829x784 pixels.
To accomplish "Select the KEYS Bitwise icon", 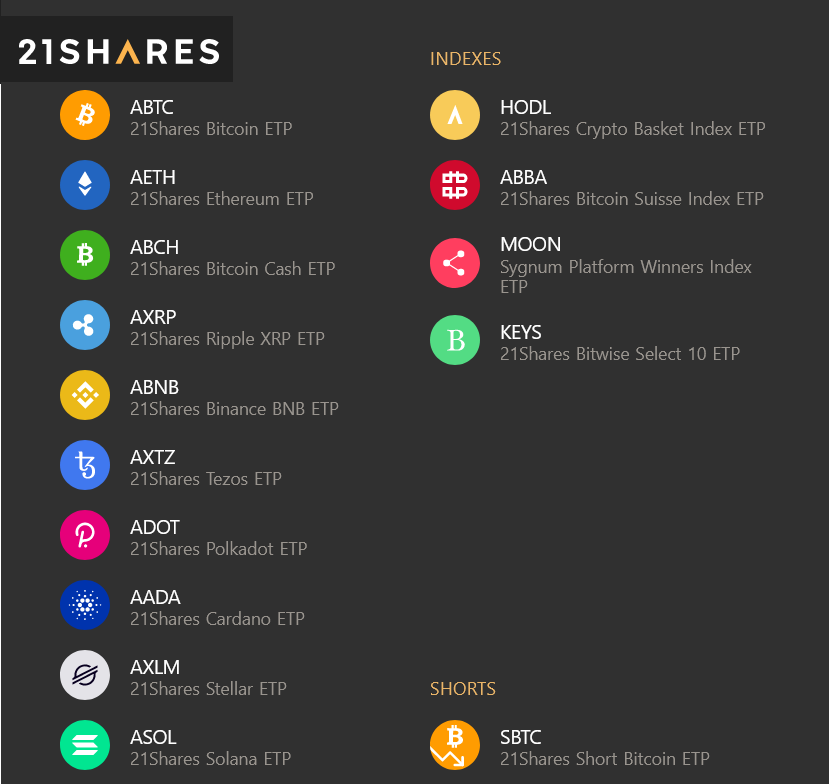I will click(455, 340).
